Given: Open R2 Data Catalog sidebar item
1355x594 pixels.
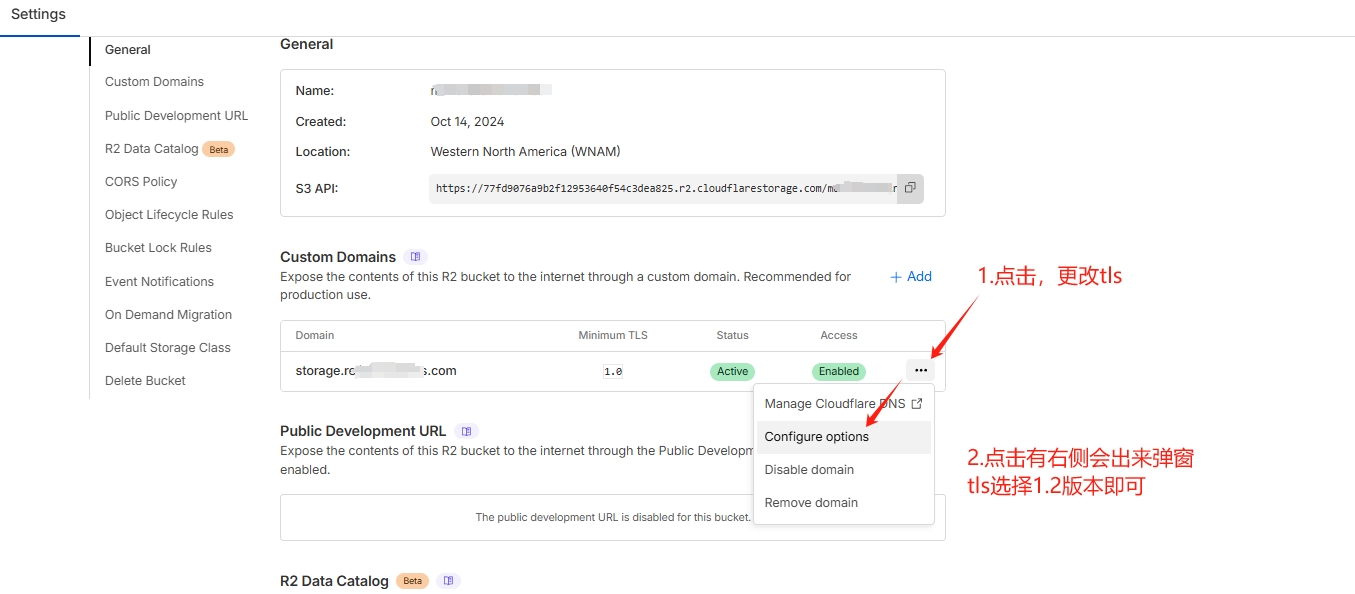Looking at the screenshot, I should coord(152,149).
